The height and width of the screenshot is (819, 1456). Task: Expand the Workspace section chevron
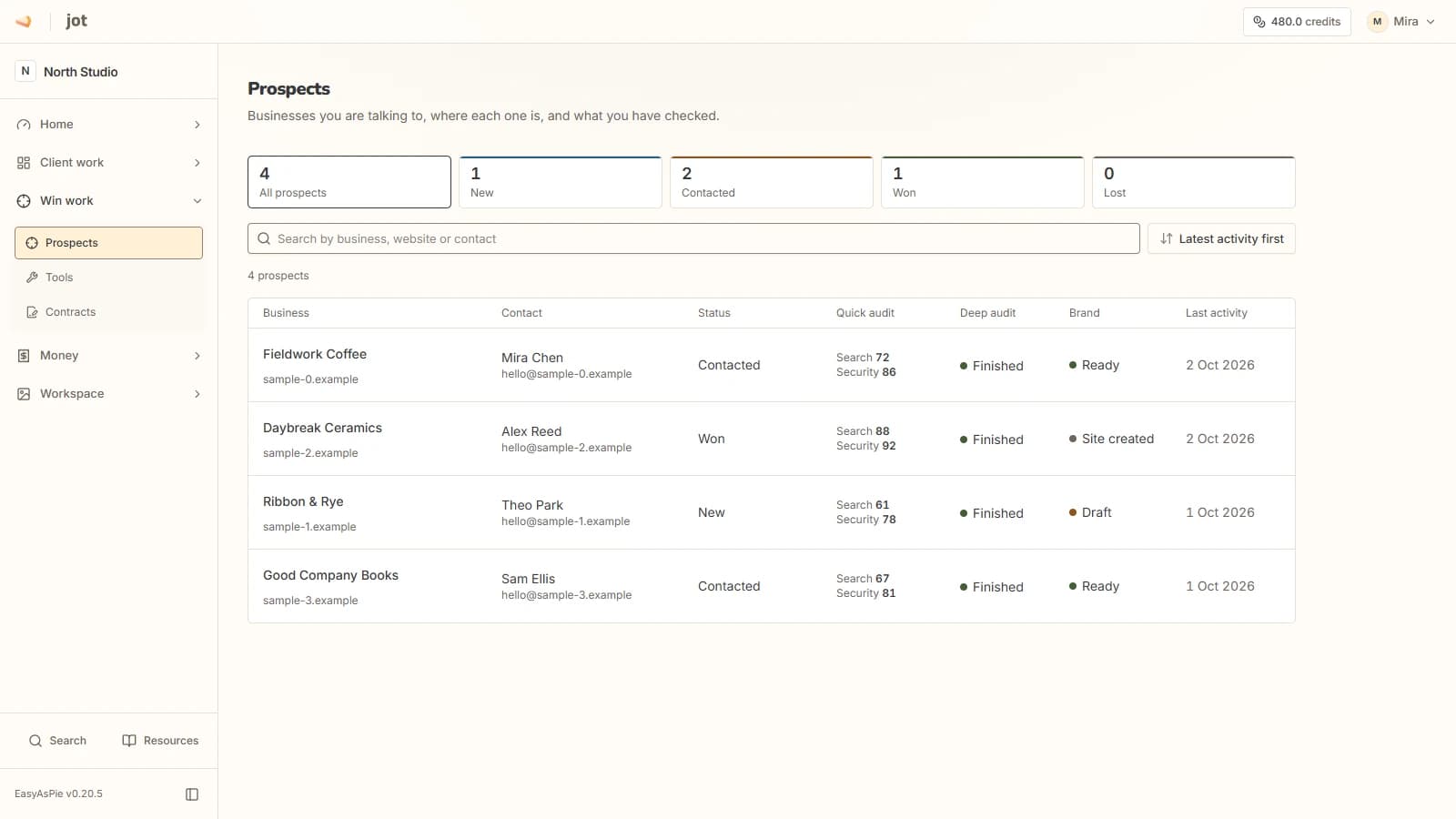197,394
